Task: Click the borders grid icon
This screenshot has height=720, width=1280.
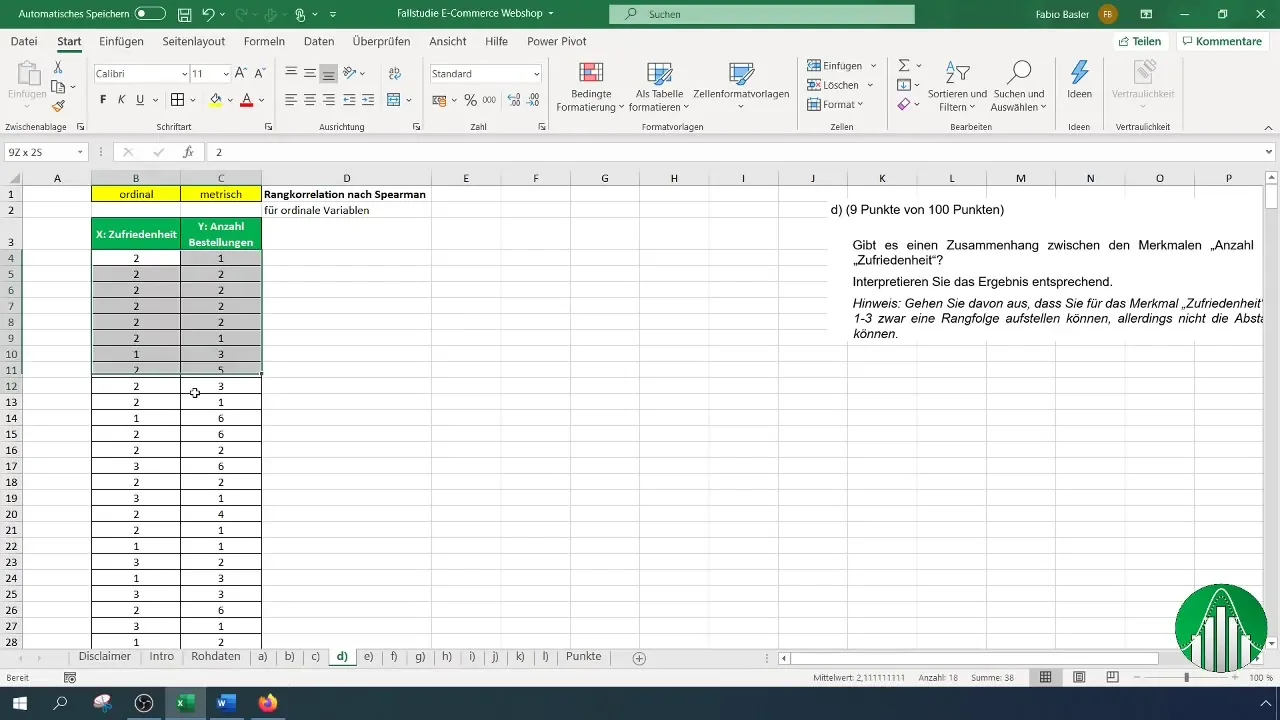Action: pos(177,100)
